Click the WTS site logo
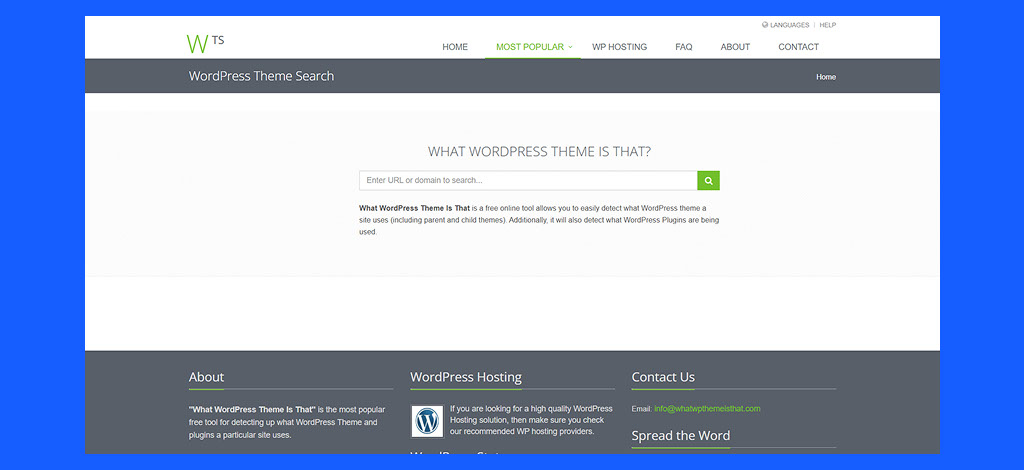Screen dimensions: 1024x470 (x=205, y=43)
